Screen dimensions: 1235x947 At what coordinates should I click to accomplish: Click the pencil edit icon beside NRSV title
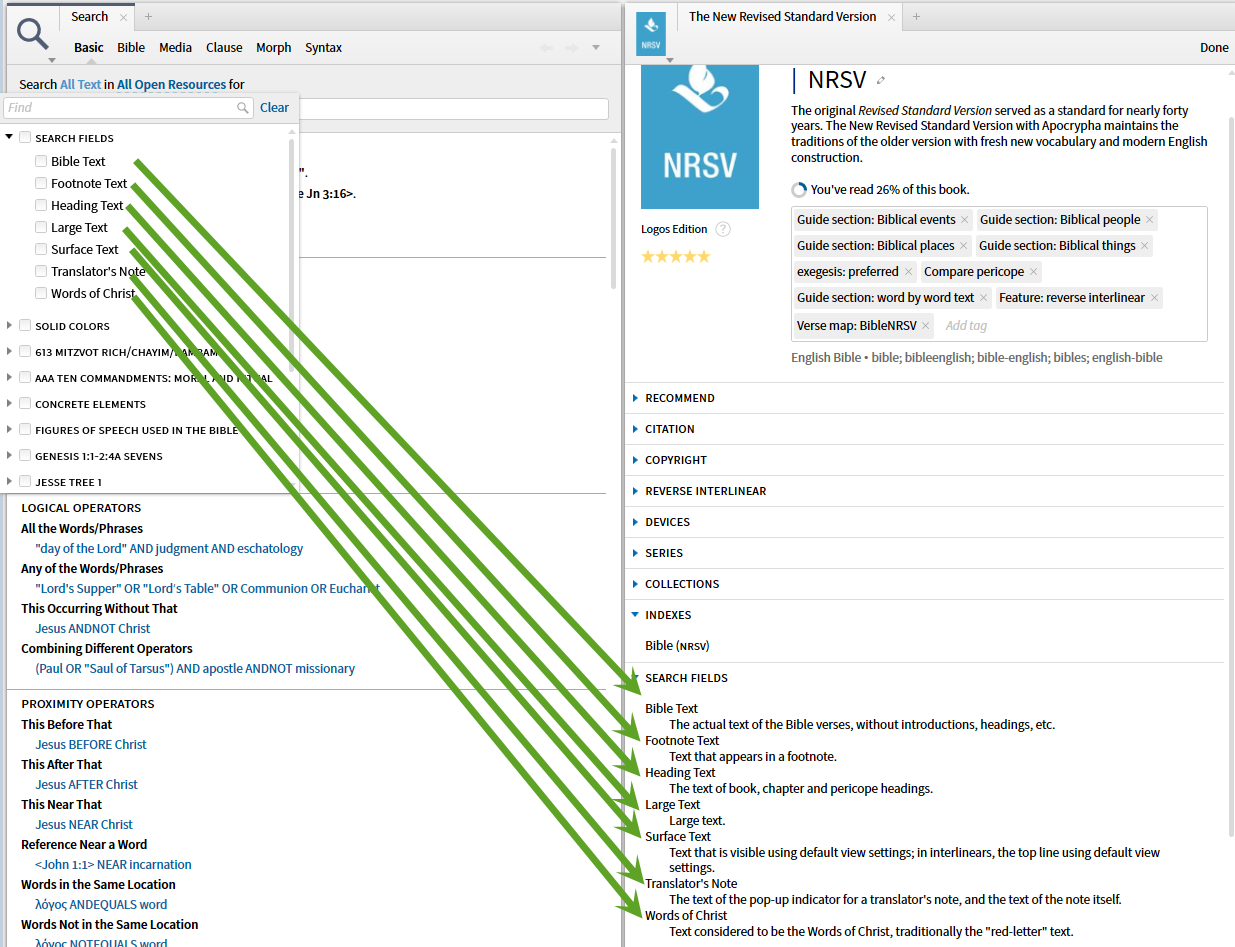click(x=881, y=80)
